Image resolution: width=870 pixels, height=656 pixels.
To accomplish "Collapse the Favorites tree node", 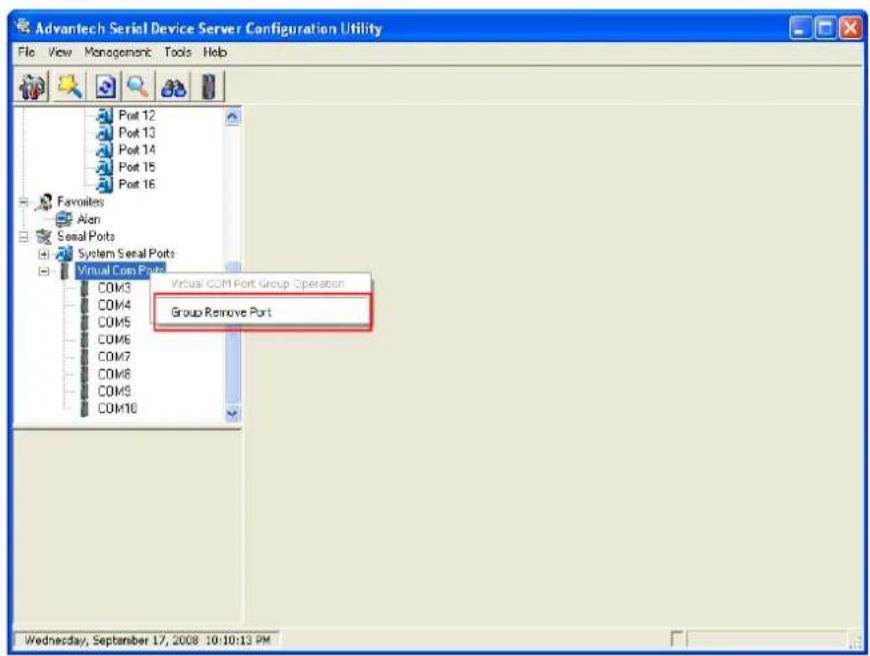I will (x=23, y=203).
